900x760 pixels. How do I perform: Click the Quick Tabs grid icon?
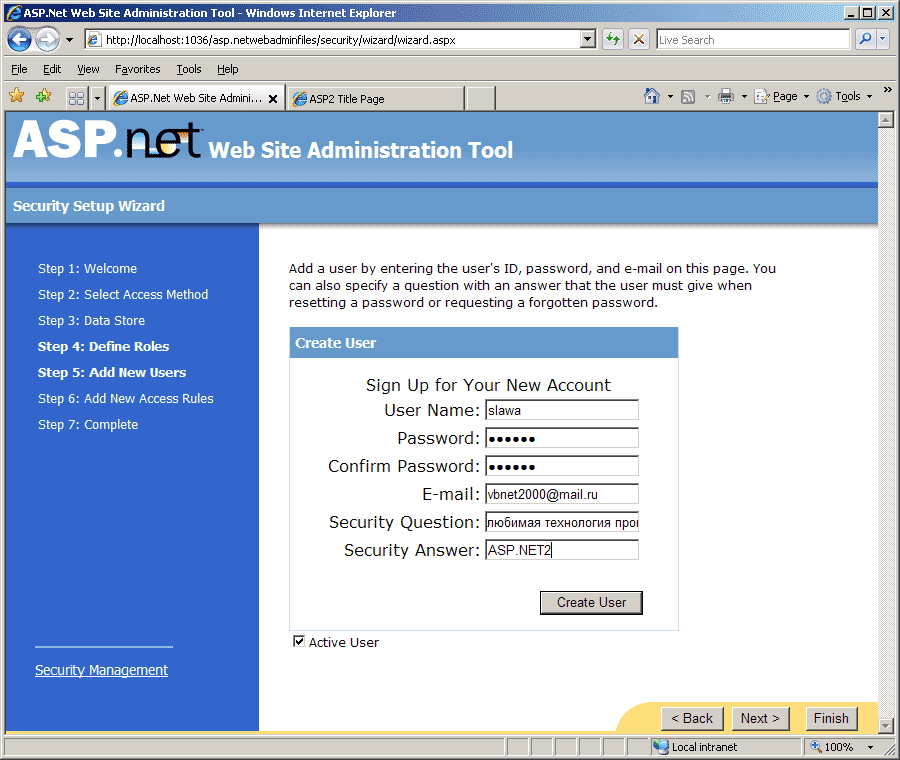[x=76, y=99]
